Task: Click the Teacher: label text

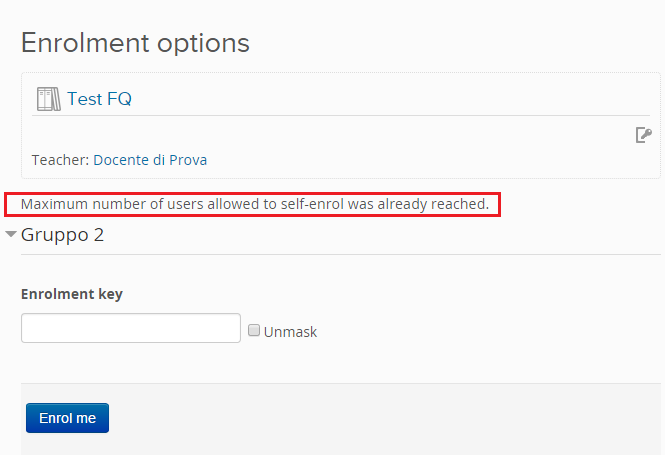Action: 60,160
